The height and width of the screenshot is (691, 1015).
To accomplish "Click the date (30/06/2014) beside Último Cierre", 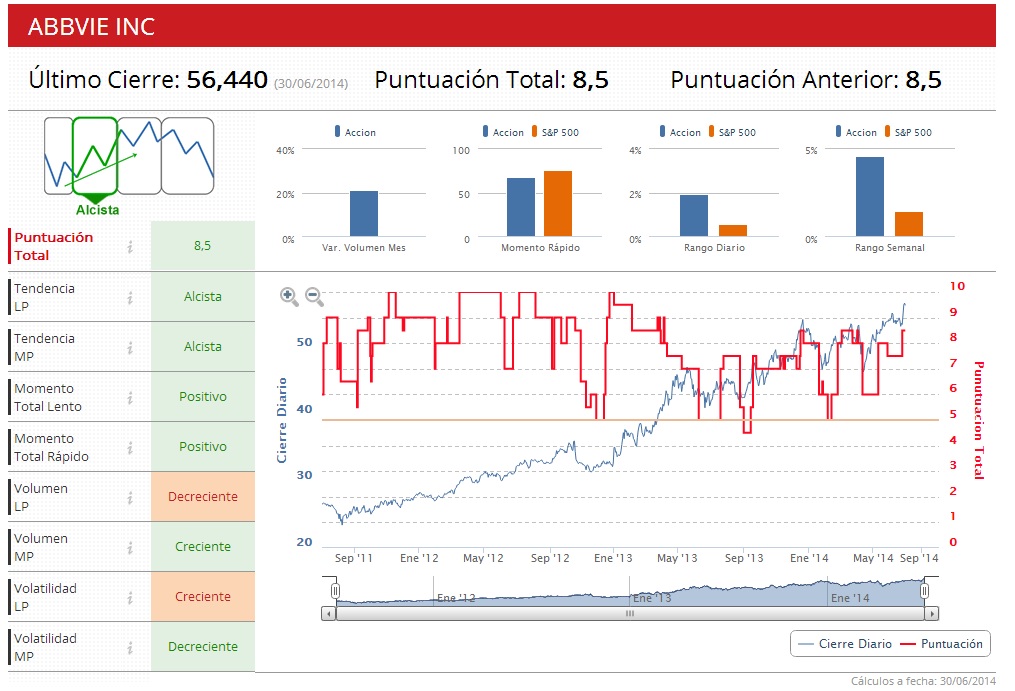I will click(311, 84).
